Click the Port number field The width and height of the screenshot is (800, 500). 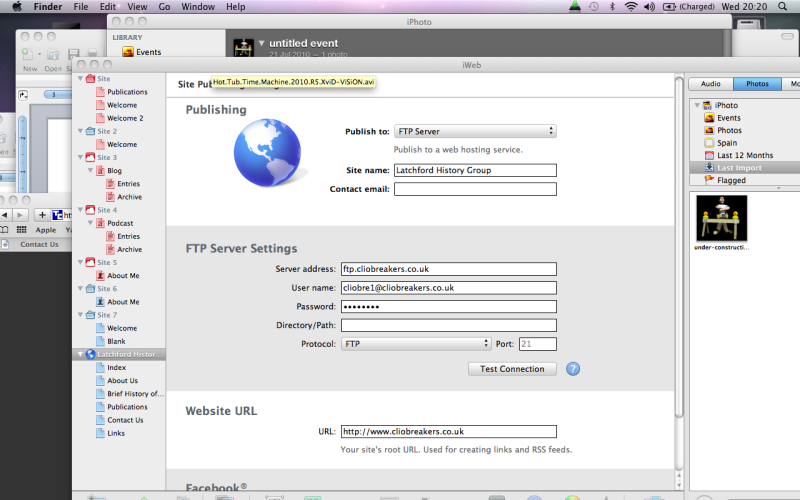(538, 344)
